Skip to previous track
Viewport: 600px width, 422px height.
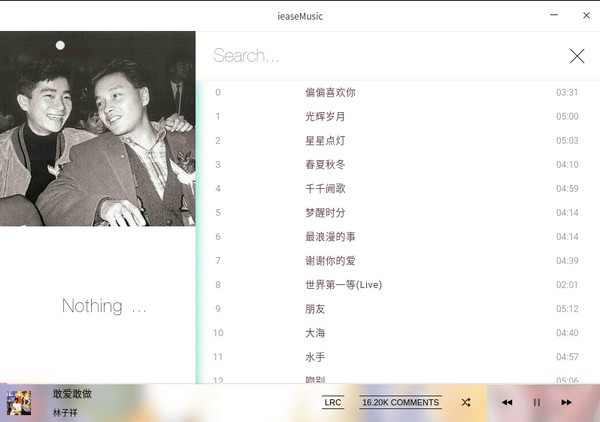pyautogui.click(x=507, y=402)
